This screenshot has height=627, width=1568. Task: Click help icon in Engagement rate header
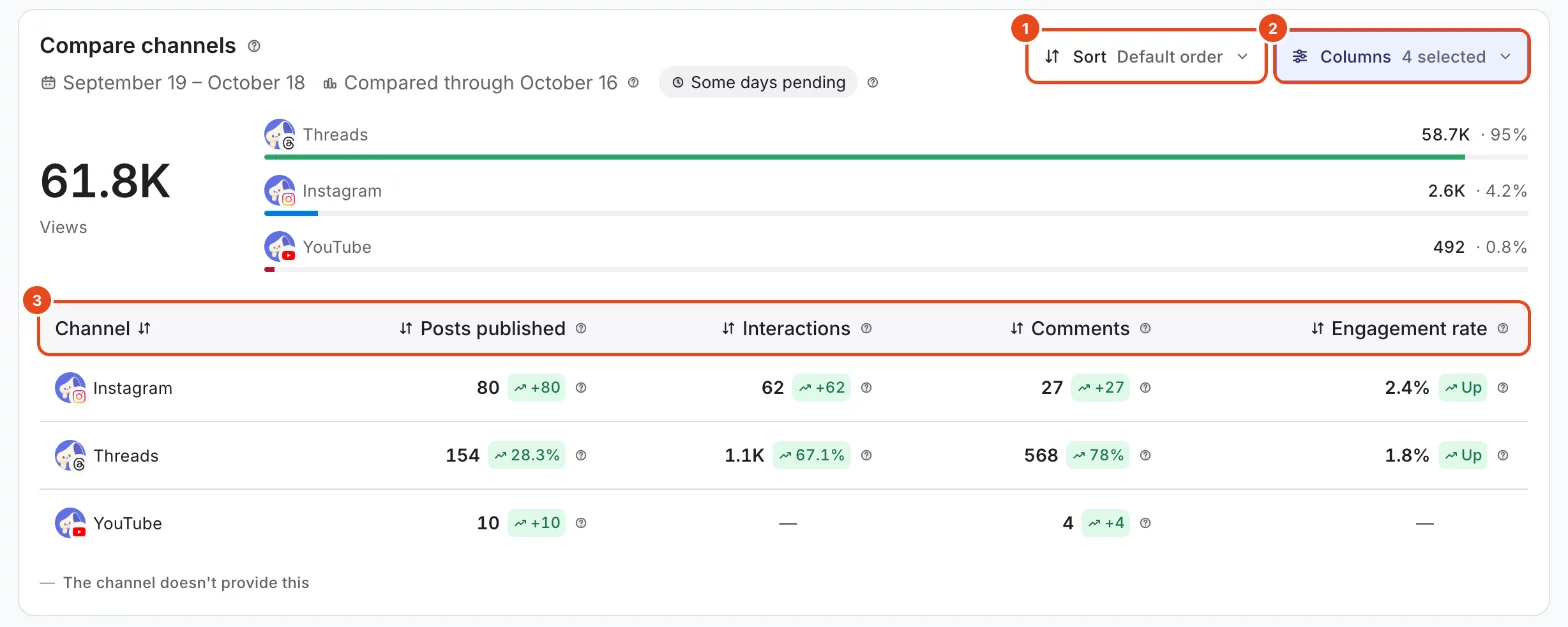click(x=1503, y=329)
